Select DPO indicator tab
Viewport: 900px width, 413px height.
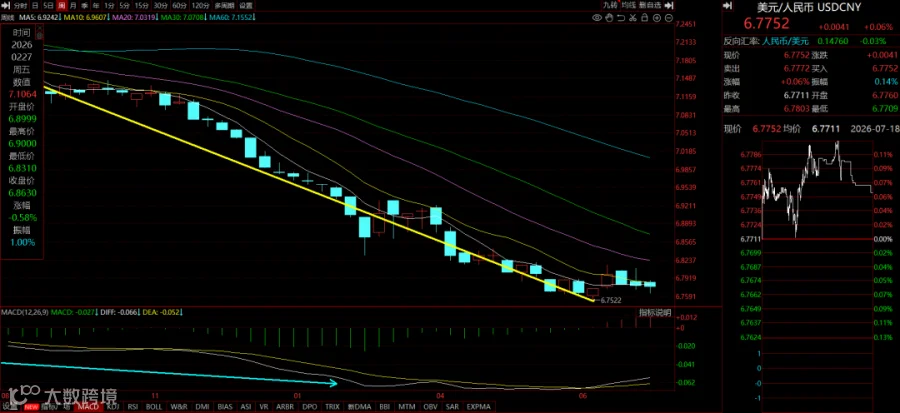[x=309, y=407]
